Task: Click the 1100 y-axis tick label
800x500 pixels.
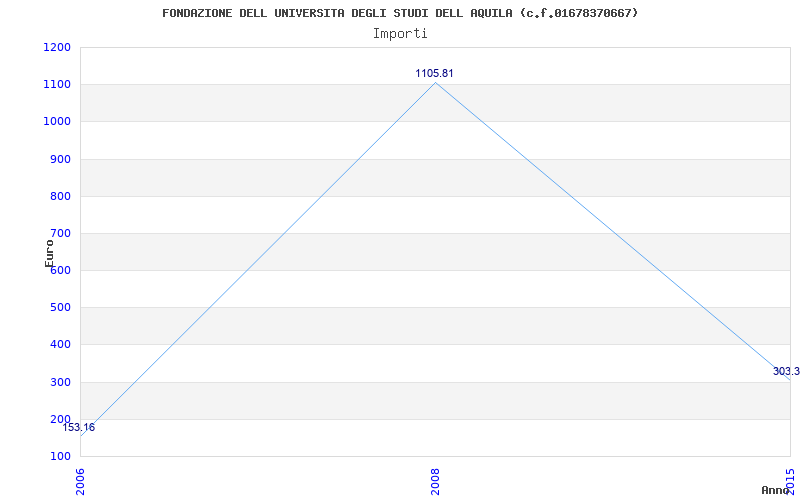Action: coord(57,85)
